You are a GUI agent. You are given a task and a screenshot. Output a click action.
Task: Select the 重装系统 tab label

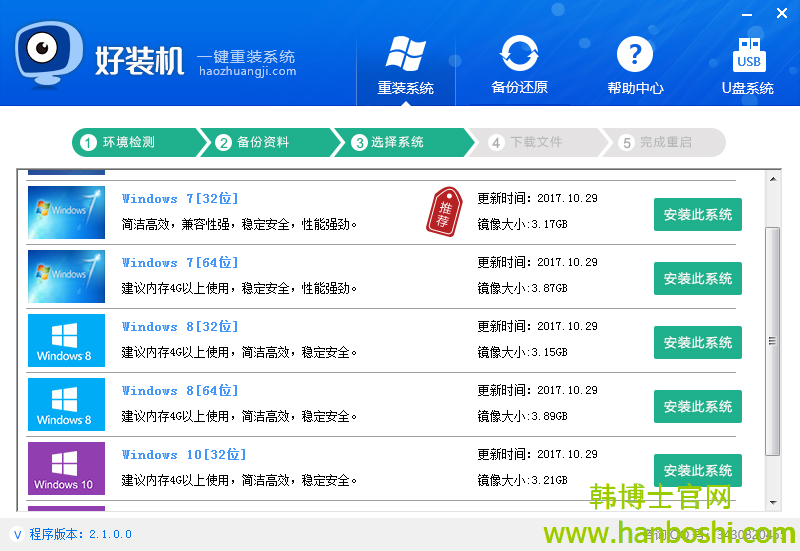pos(406,88)
